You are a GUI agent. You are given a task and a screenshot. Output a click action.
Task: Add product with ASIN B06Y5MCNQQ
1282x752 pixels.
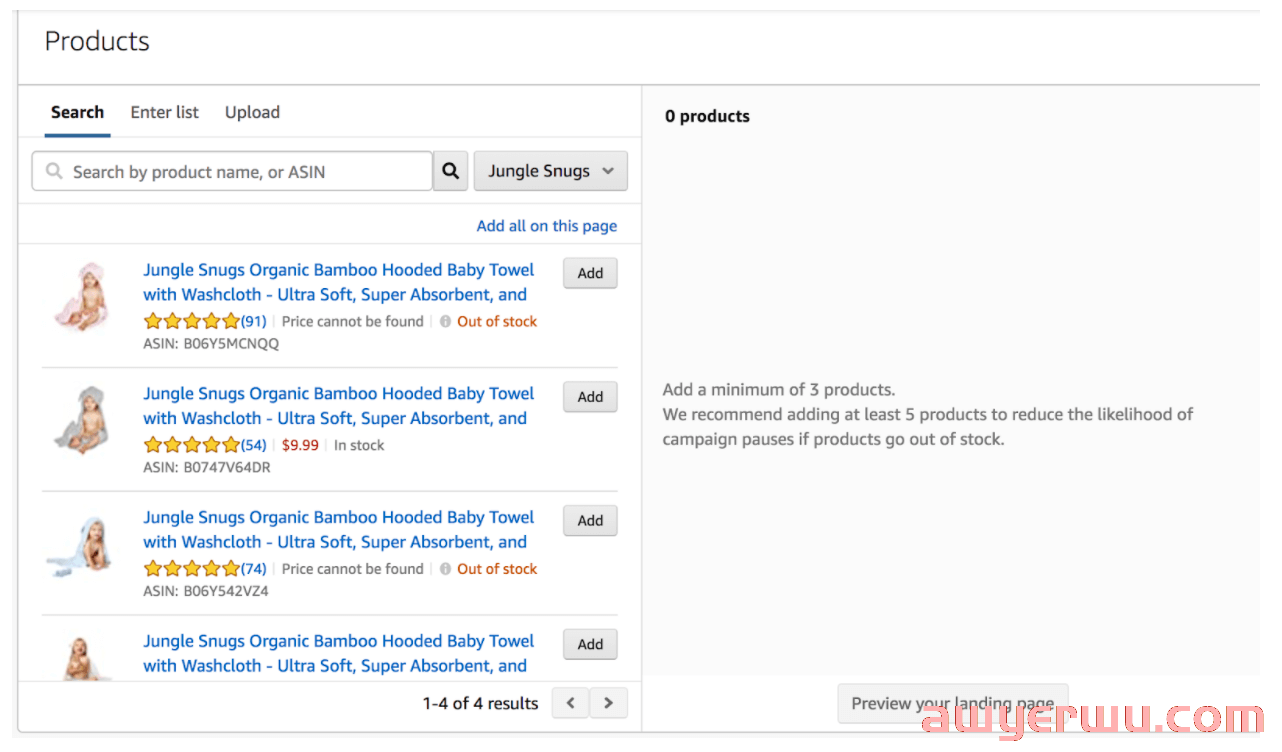(x=590, y=273)
